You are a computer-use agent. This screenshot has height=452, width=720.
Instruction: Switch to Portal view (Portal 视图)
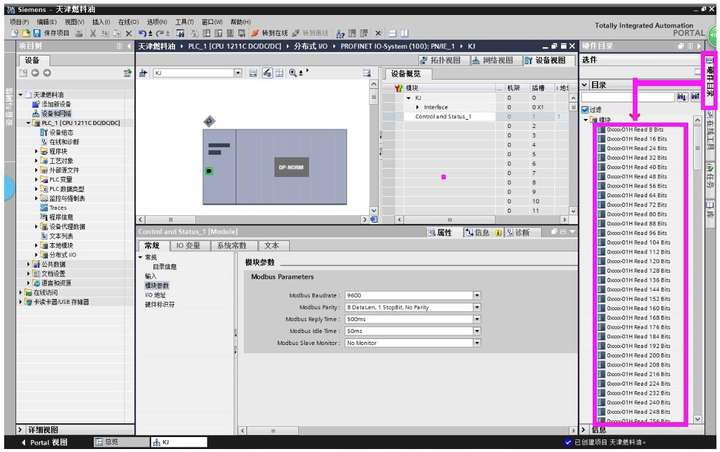[45, 442]
